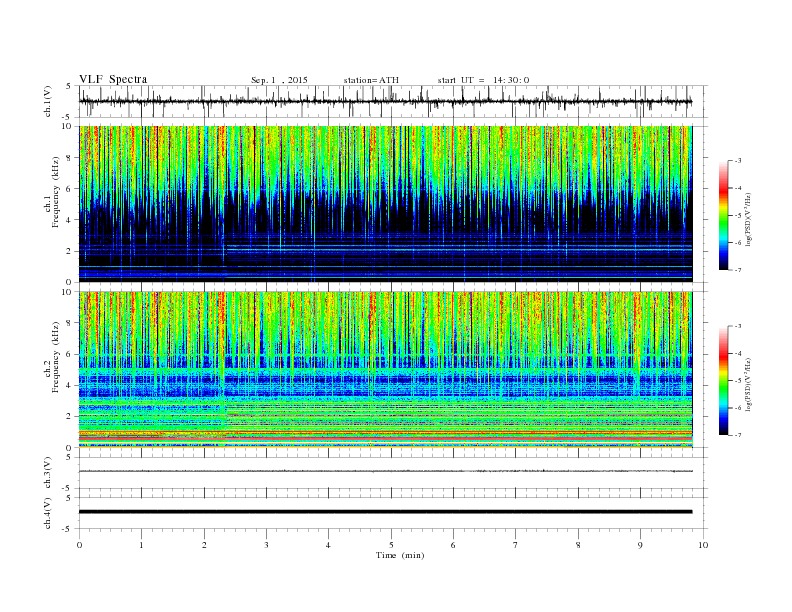The height and width of the screenshot is (612, 792).
Task: Select the ch.1 colorbar "log(PSD)(V²/Hz)" label
Action: (747, 218)
